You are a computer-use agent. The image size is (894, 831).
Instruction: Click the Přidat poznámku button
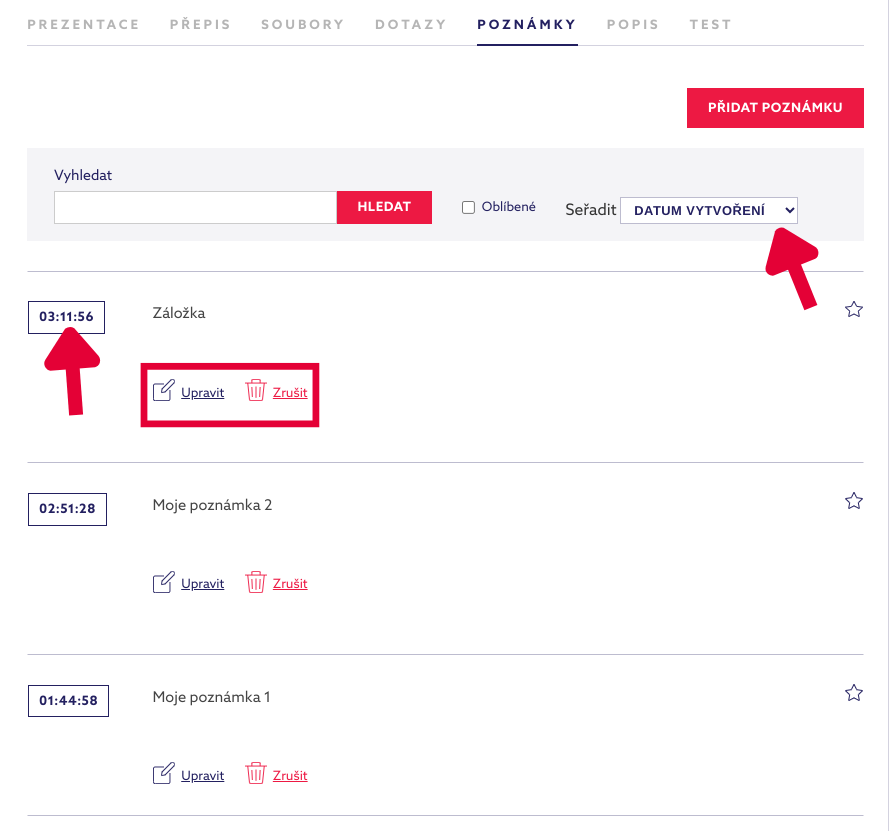(x=775, y=108)
